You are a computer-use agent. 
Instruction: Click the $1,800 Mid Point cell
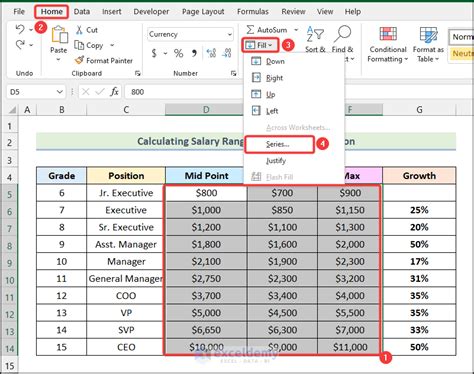tap(206, 244)
